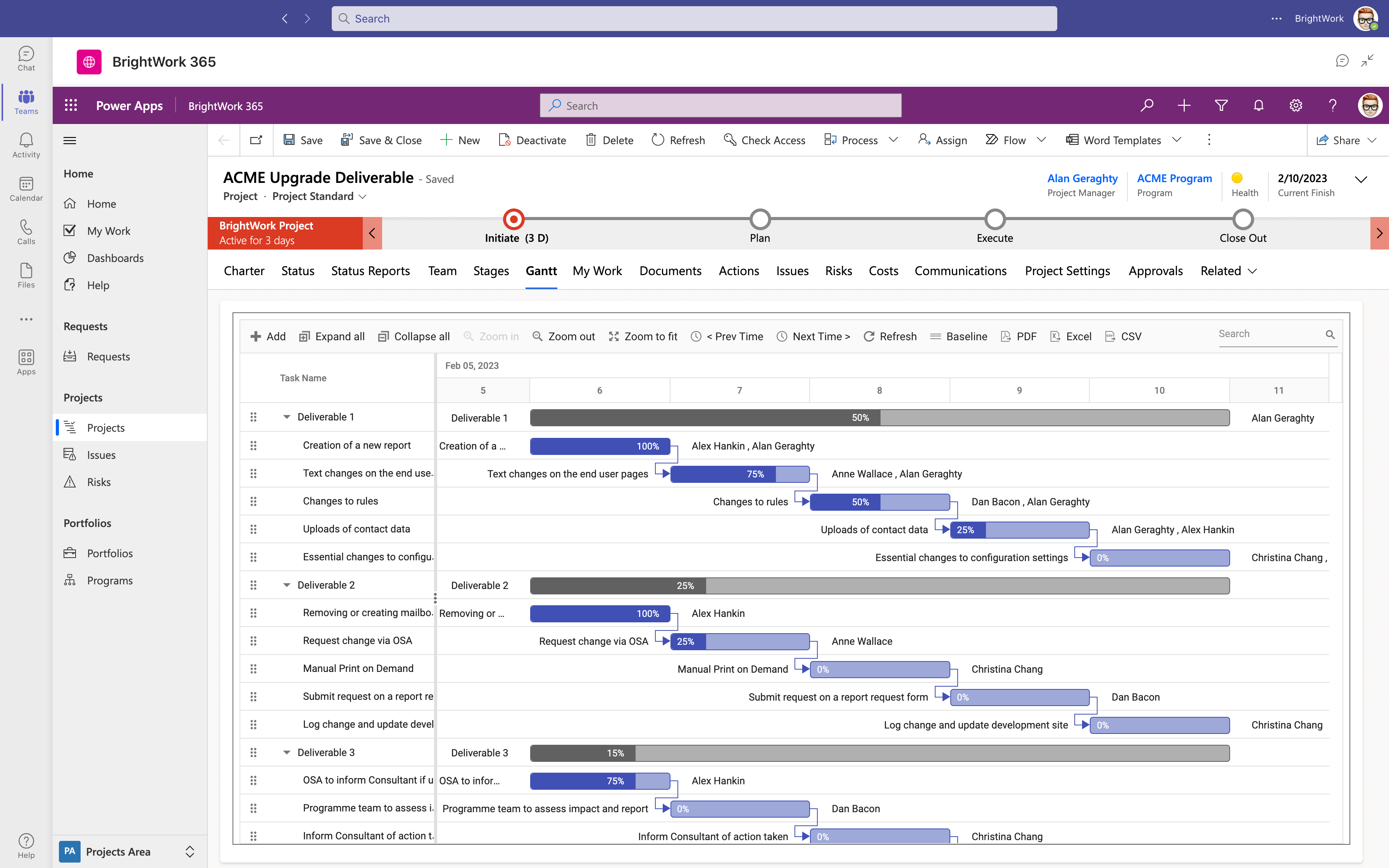The width and height of the screenshot is (1389, 868).
Task: Click Baseline in Gantt toolbar
Action: pyautogui.click(x=958, y=336)
